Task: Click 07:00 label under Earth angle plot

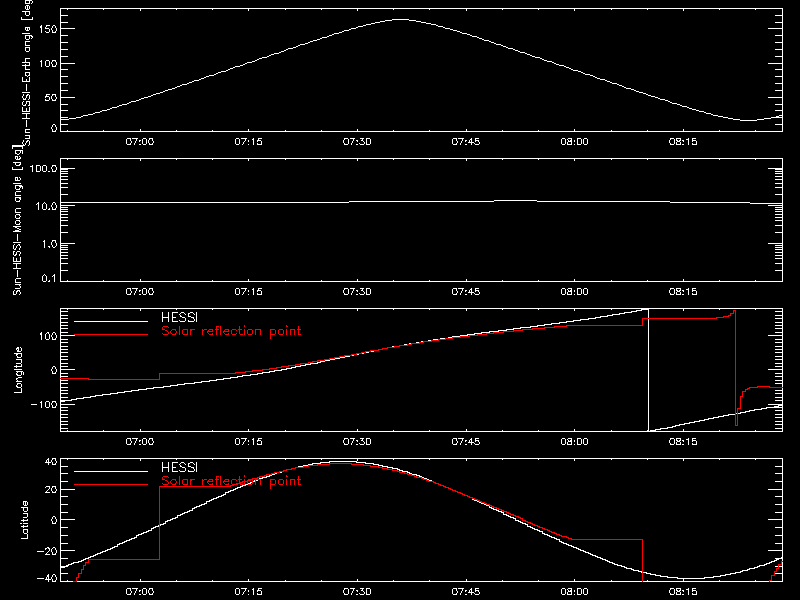Action: 140,141
